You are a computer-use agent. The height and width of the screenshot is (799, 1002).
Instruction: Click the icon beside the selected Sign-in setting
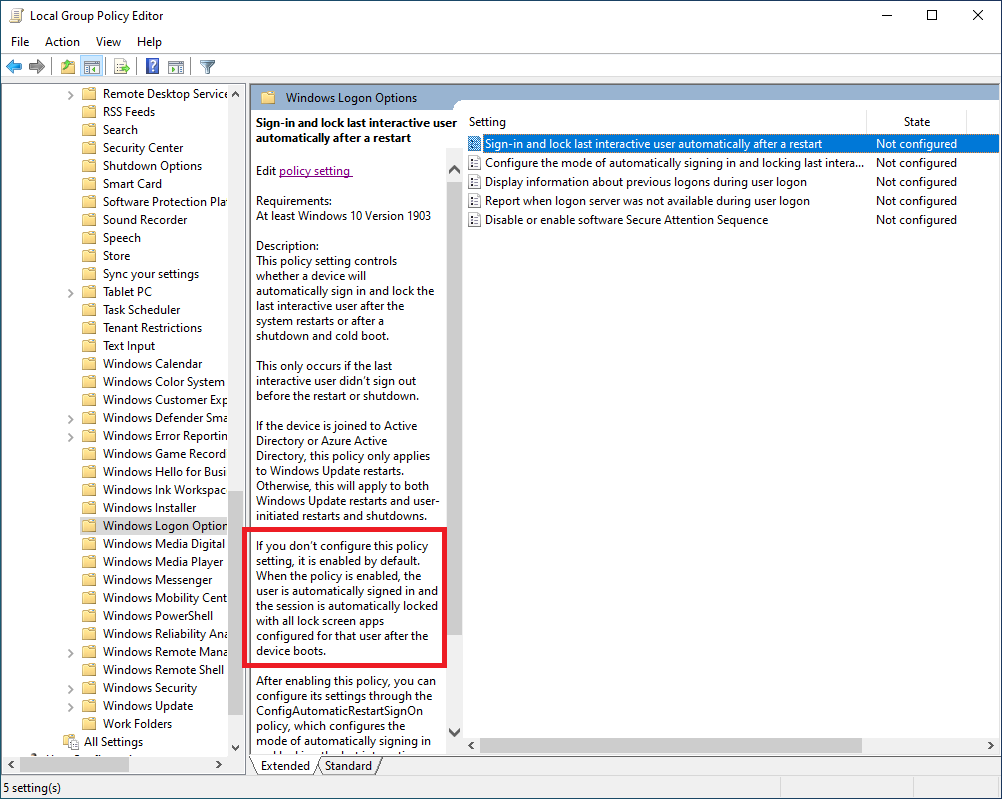pos(473,143)
